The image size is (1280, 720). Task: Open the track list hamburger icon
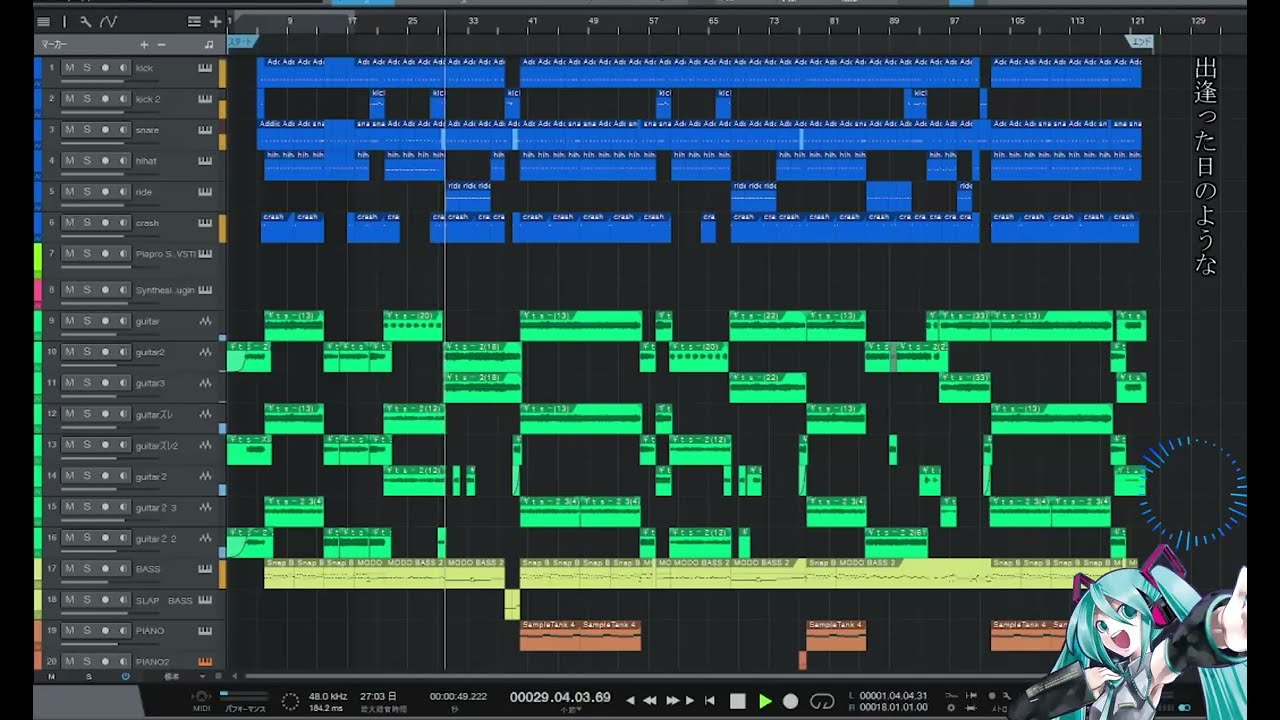(43, 21)
